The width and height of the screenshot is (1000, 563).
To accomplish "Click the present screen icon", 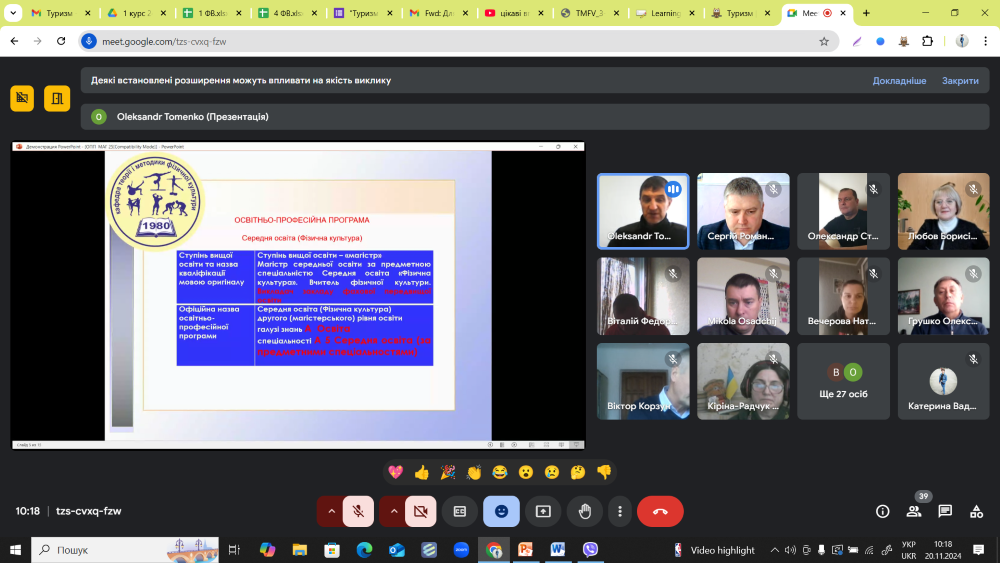I will tap(543, 511).
